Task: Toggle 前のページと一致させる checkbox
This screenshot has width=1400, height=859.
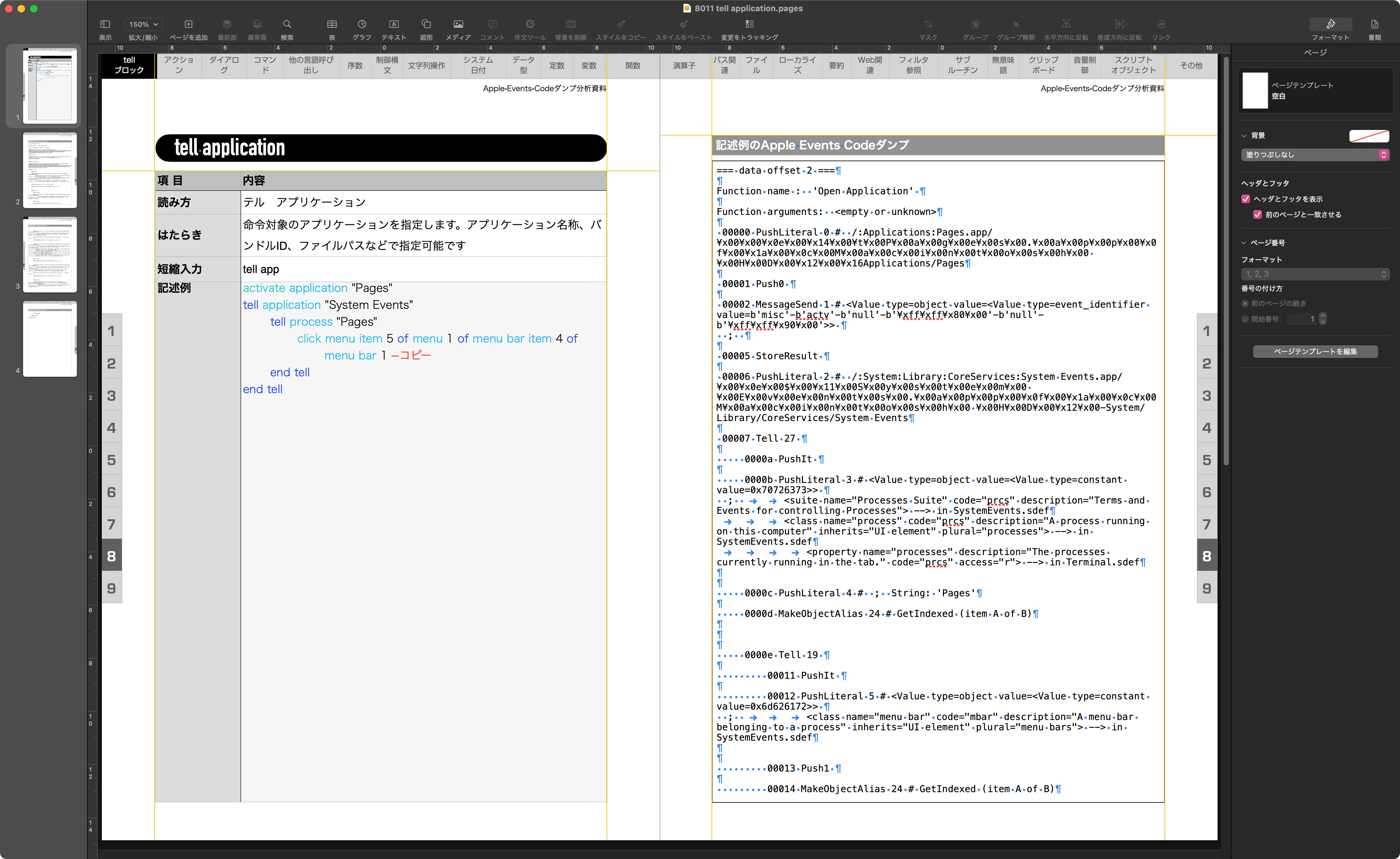Action: (1257, 215)
